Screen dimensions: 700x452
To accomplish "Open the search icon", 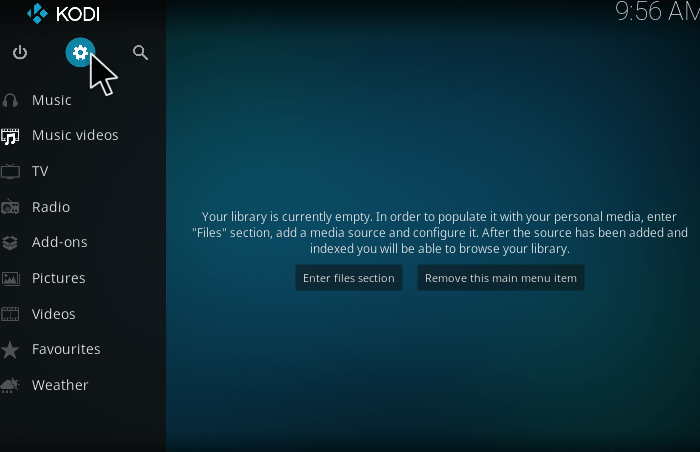I will coord(140,53).
